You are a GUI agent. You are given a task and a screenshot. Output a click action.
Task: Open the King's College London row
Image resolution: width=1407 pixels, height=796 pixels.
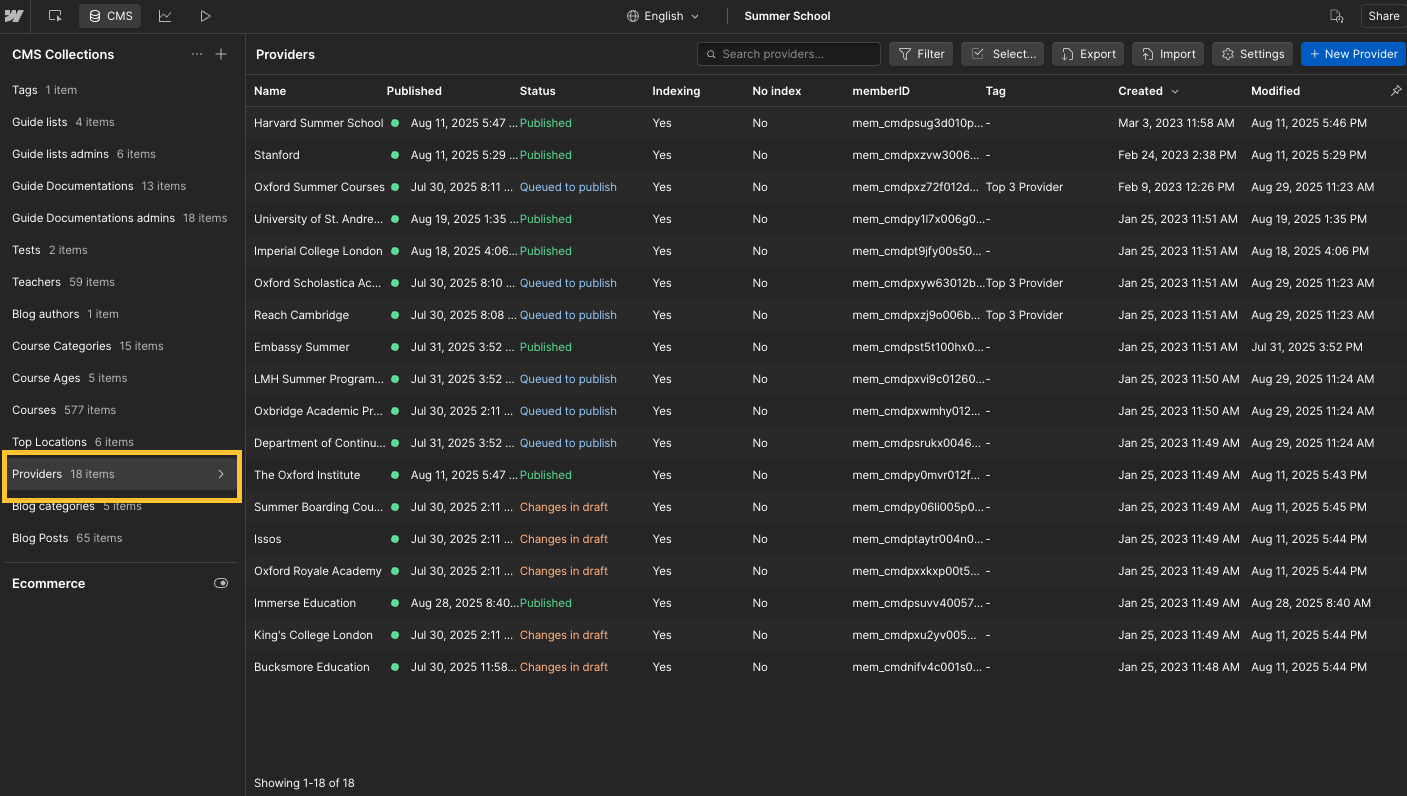(826, 635)
